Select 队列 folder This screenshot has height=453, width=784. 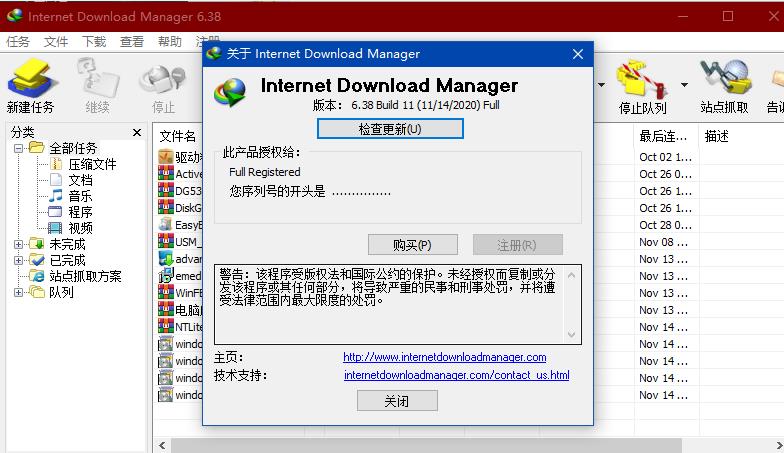62,292
